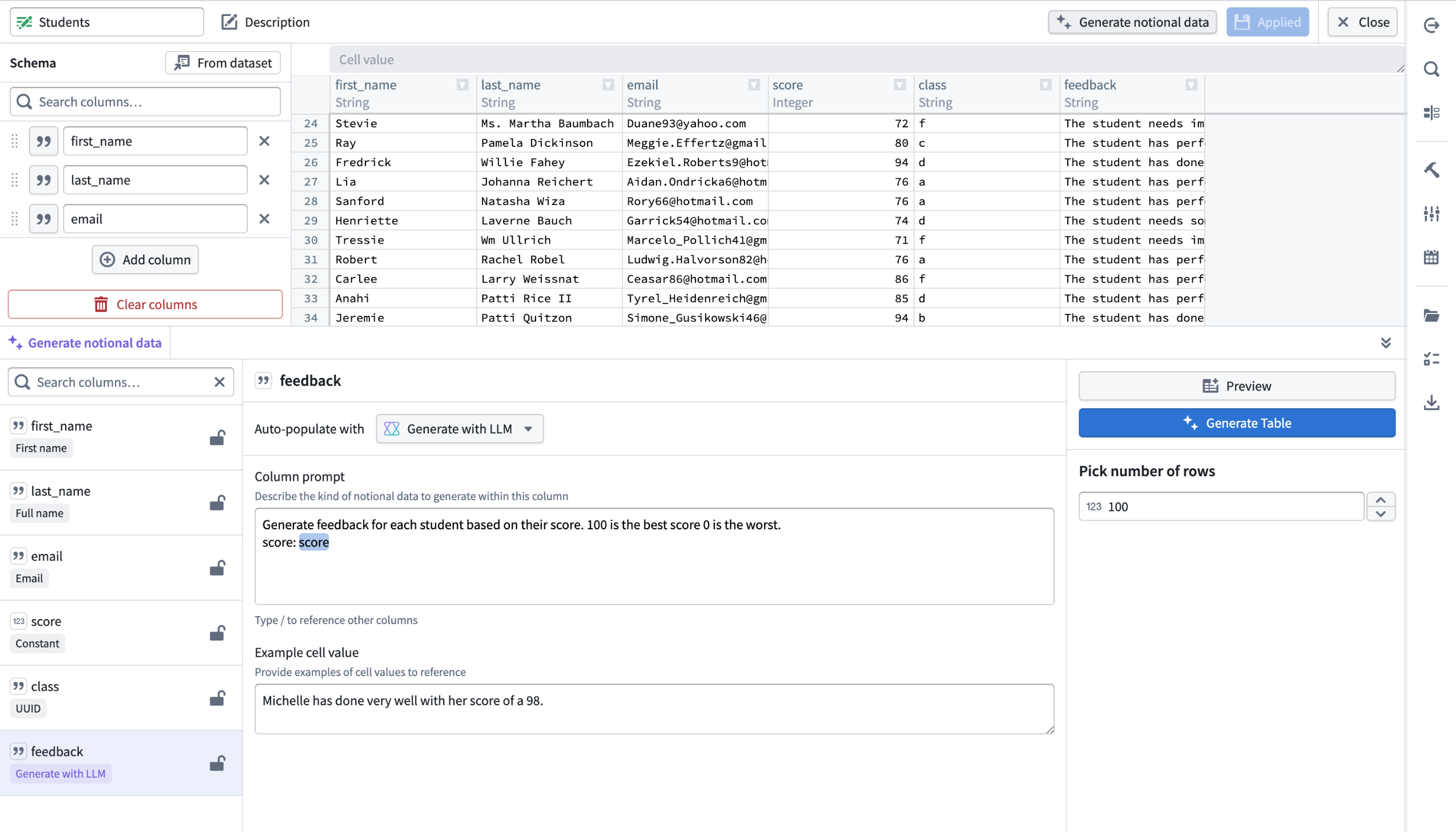Click the Cell value input field
Viewport: 1456px width, 832px height.
point(685,59)
